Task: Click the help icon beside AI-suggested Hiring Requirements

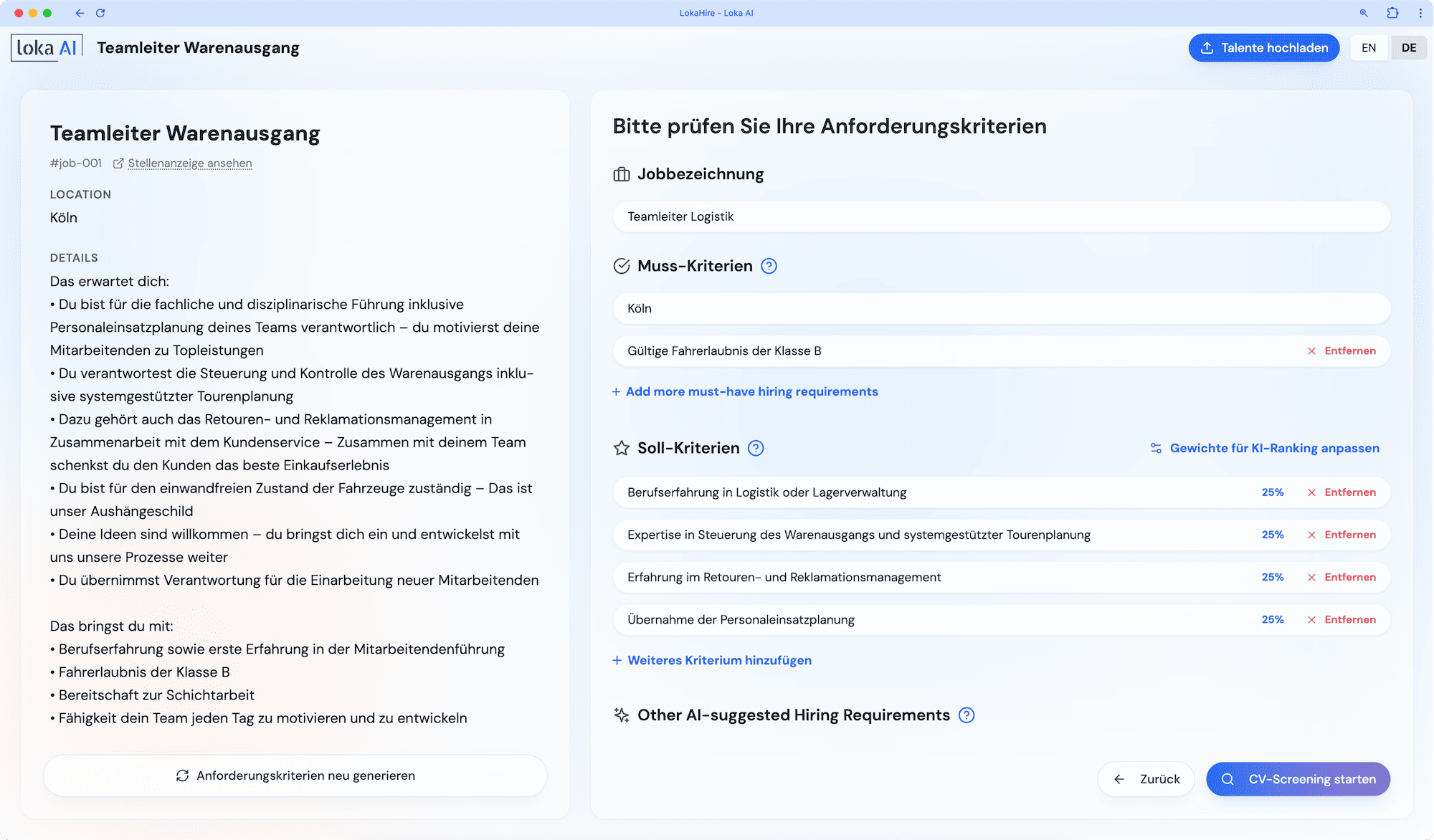Action: 967,715
